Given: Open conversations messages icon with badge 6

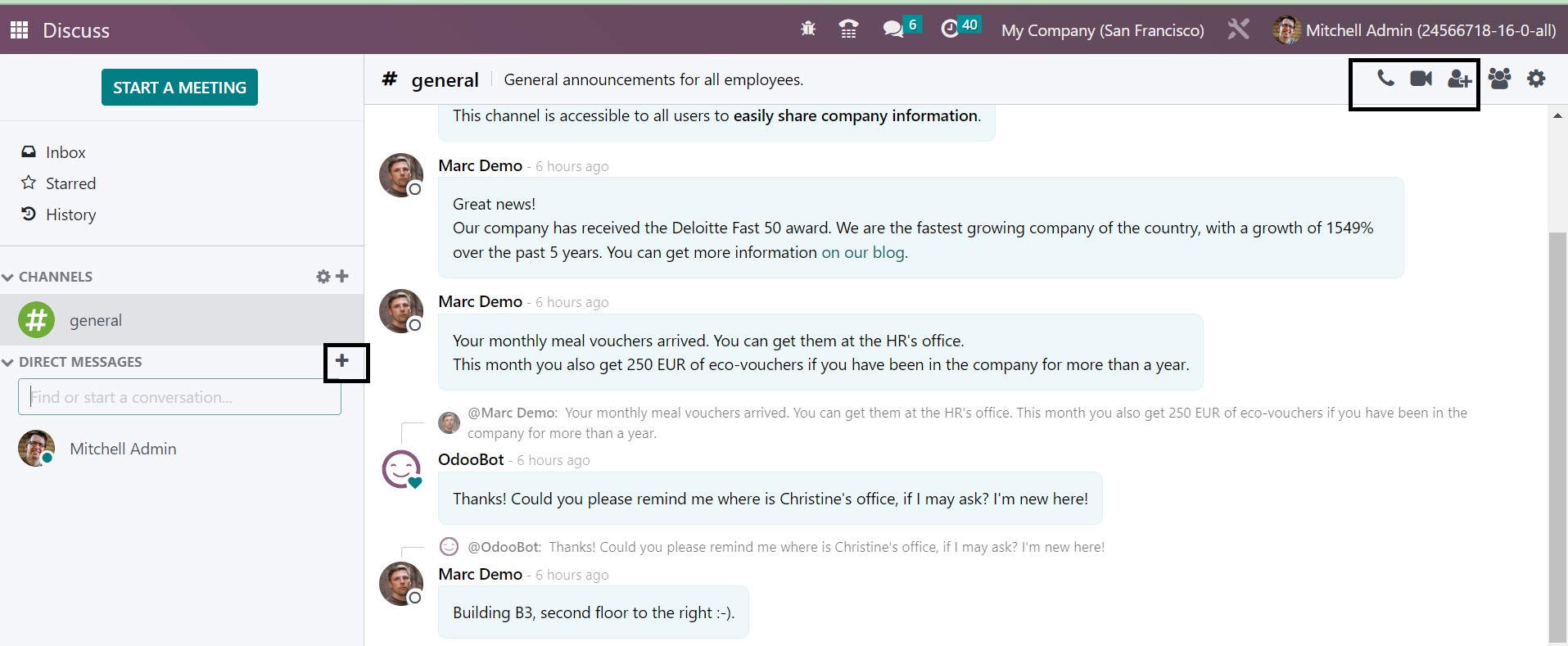Looking at the screenshot, I should pos(893,29).
